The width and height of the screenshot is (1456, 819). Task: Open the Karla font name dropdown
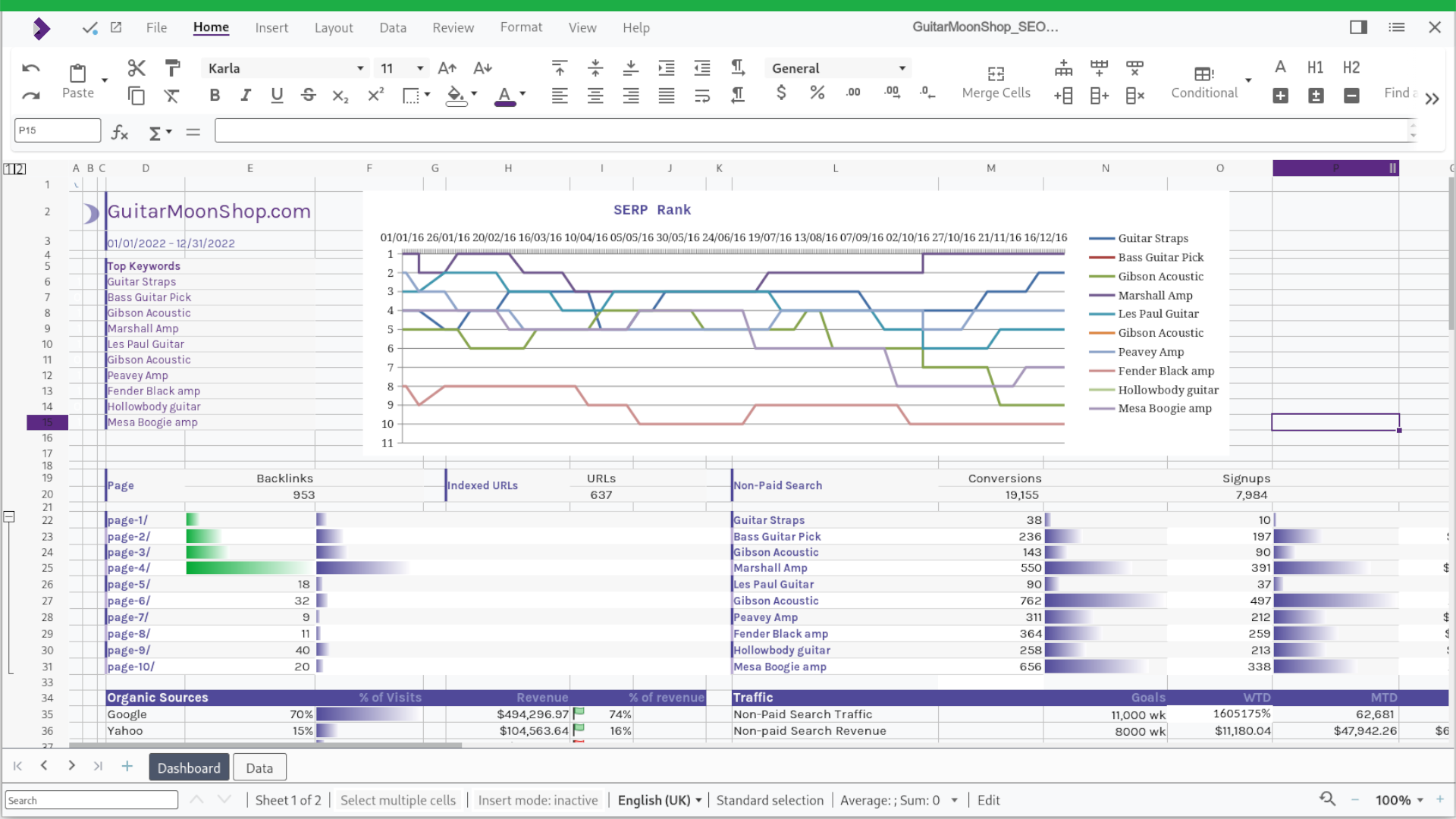coord(358,68)
